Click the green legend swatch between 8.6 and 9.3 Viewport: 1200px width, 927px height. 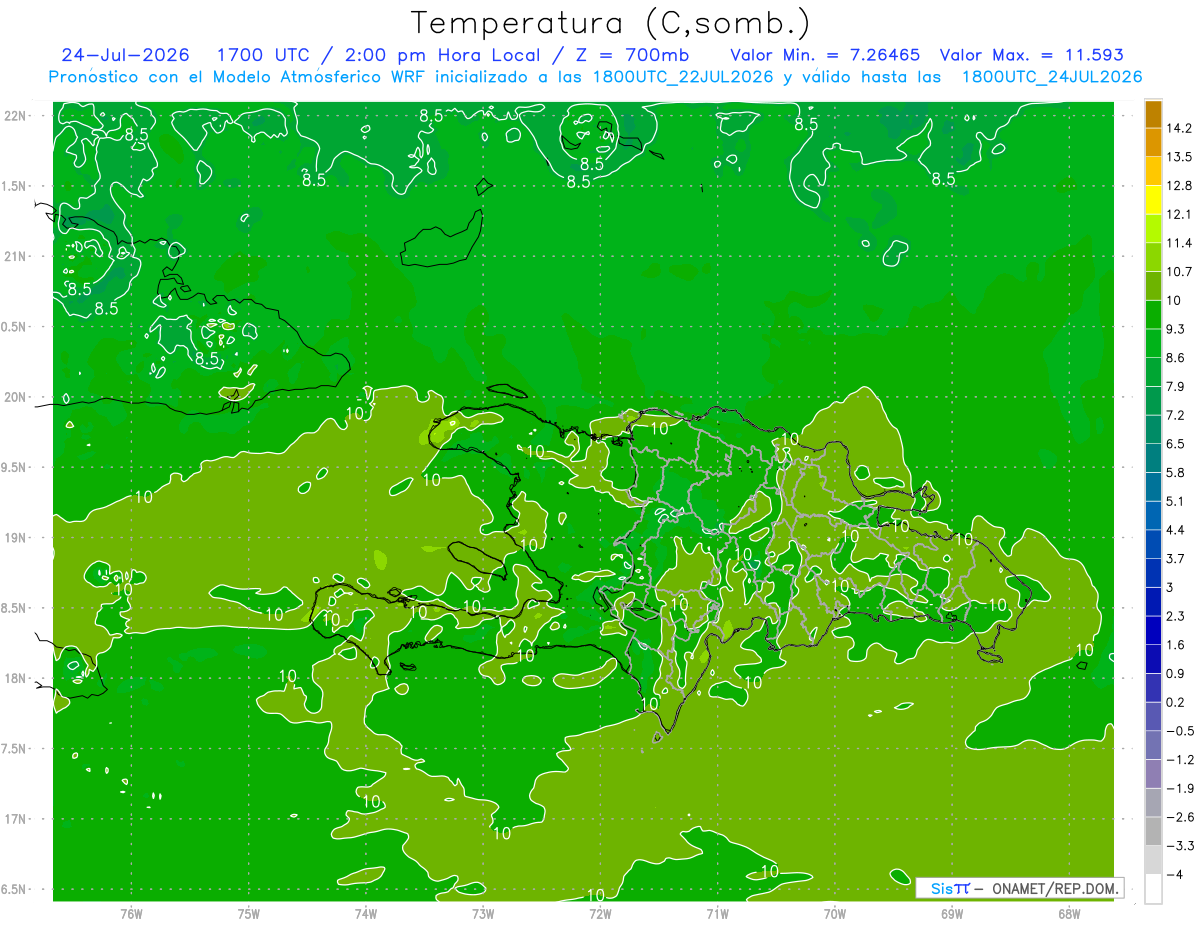point(1153,343)
